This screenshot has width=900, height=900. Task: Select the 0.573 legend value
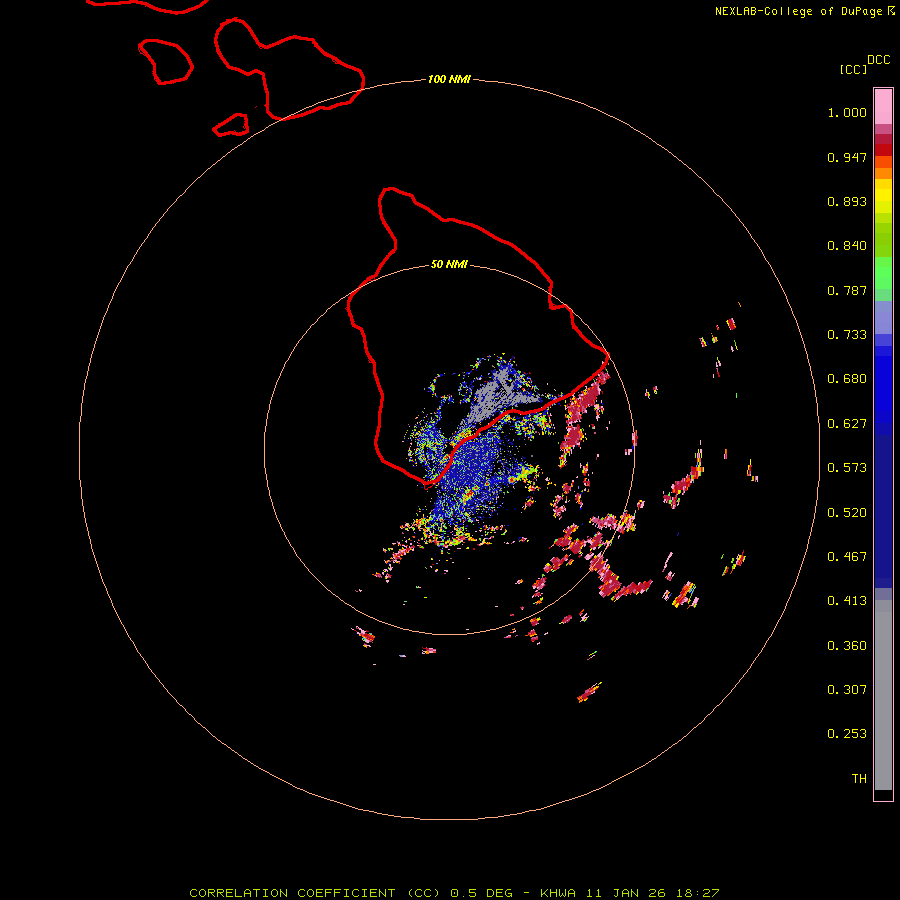[847, 468]
